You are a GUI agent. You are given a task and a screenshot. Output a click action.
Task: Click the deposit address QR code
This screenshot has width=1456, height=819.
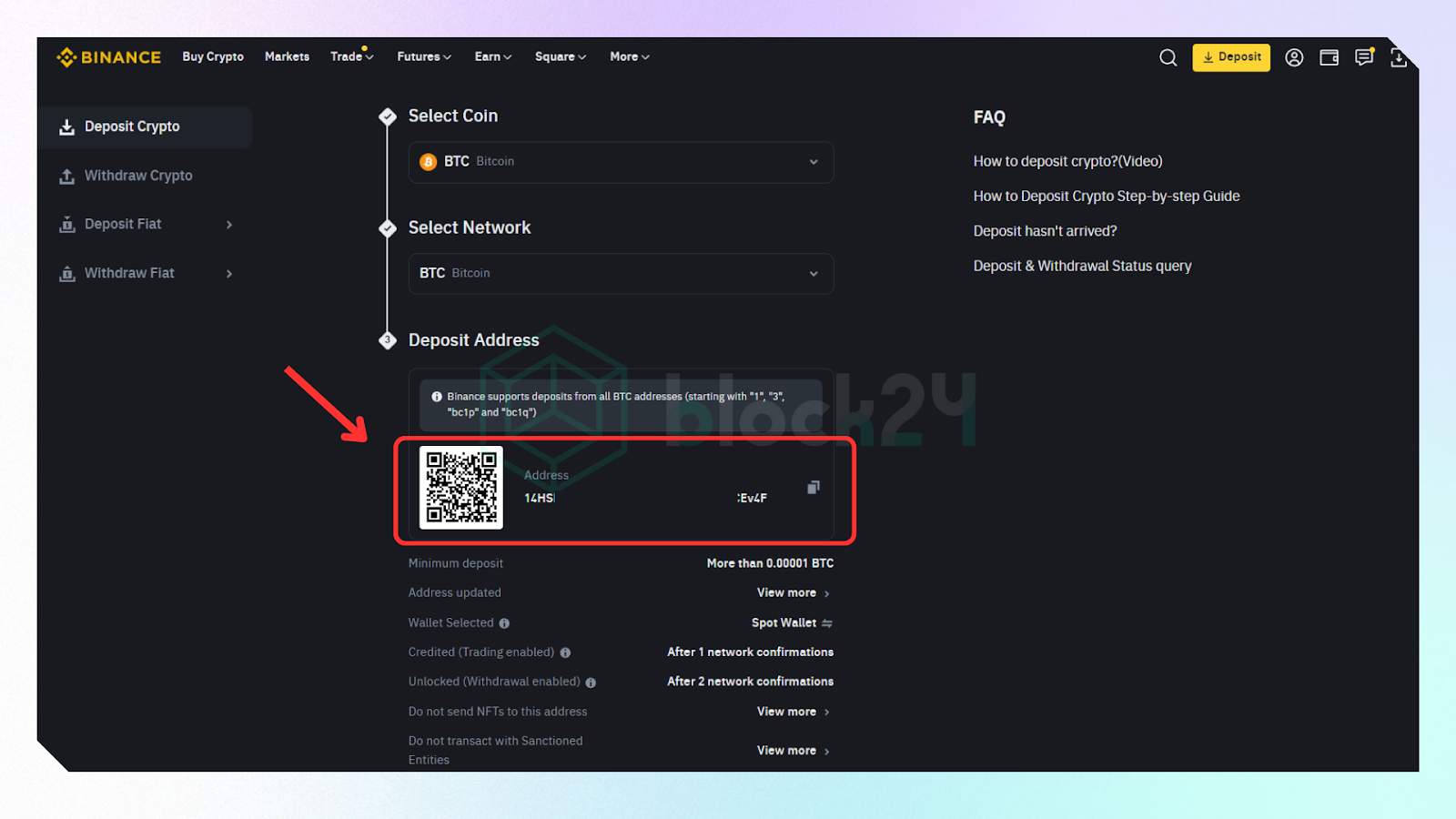460,488
